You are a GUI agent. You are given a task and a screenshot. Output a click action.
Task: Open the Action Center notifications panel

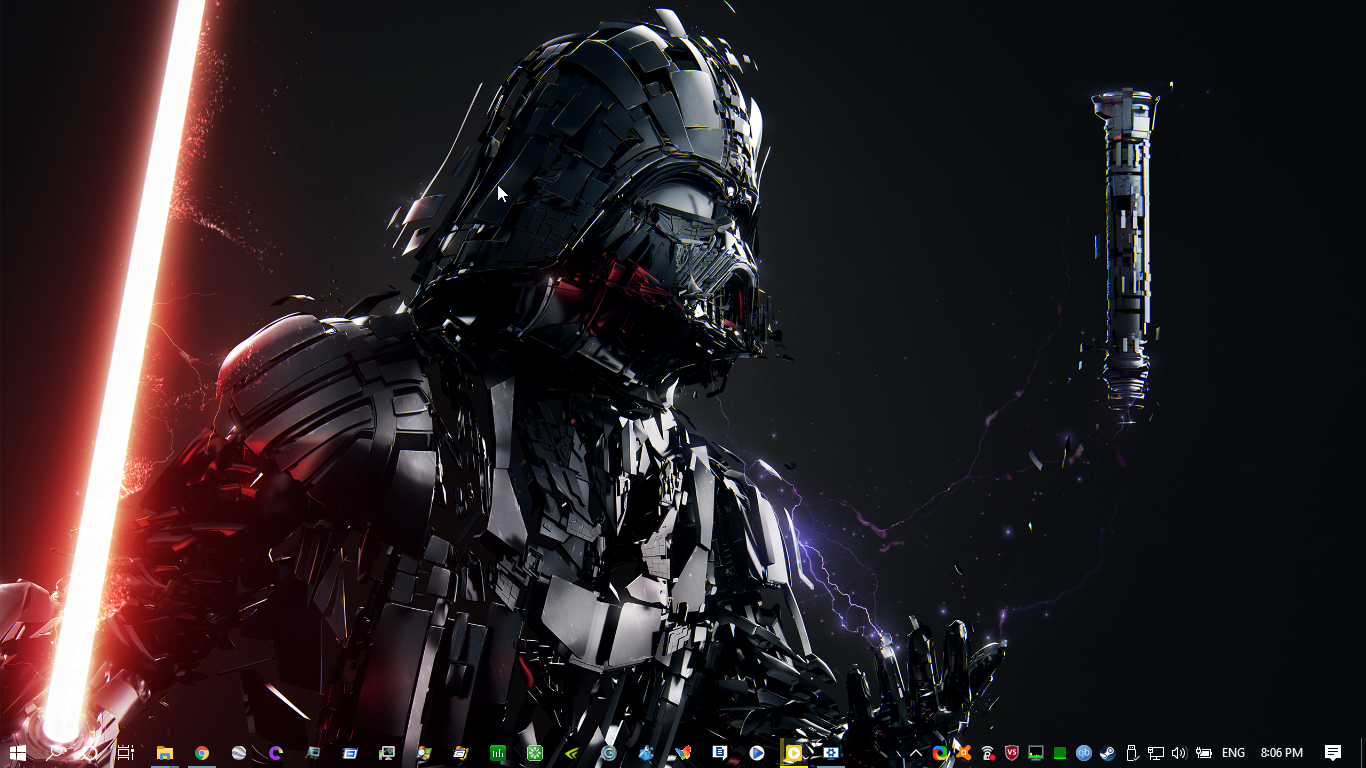point(1332,752)
